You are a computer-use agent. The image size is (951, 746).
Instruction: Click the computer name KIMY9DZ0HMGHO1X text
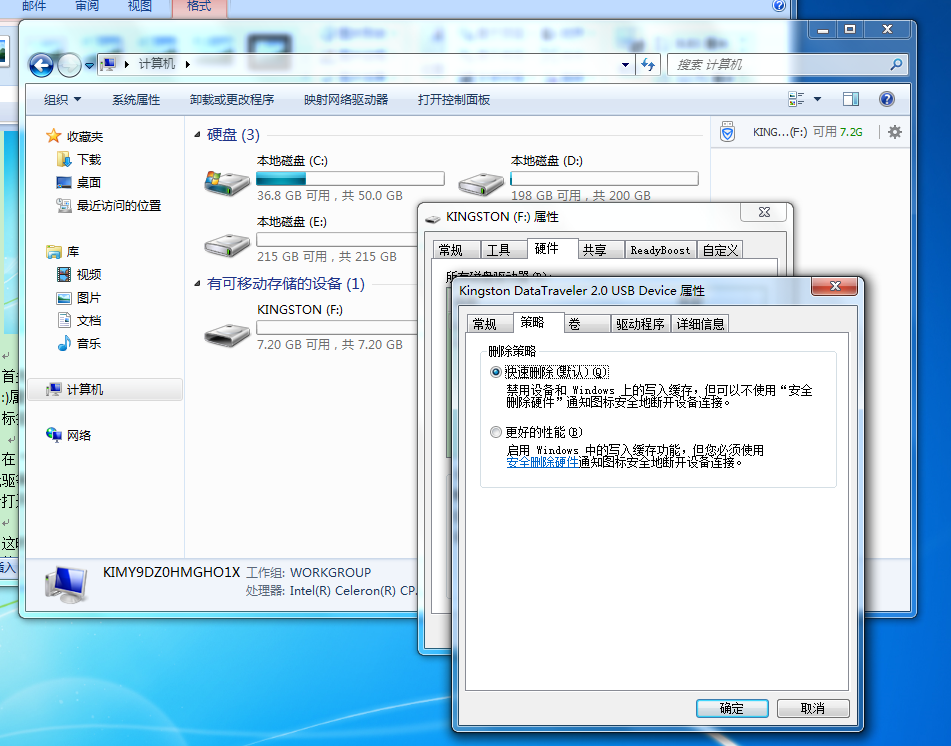point(172,572)
